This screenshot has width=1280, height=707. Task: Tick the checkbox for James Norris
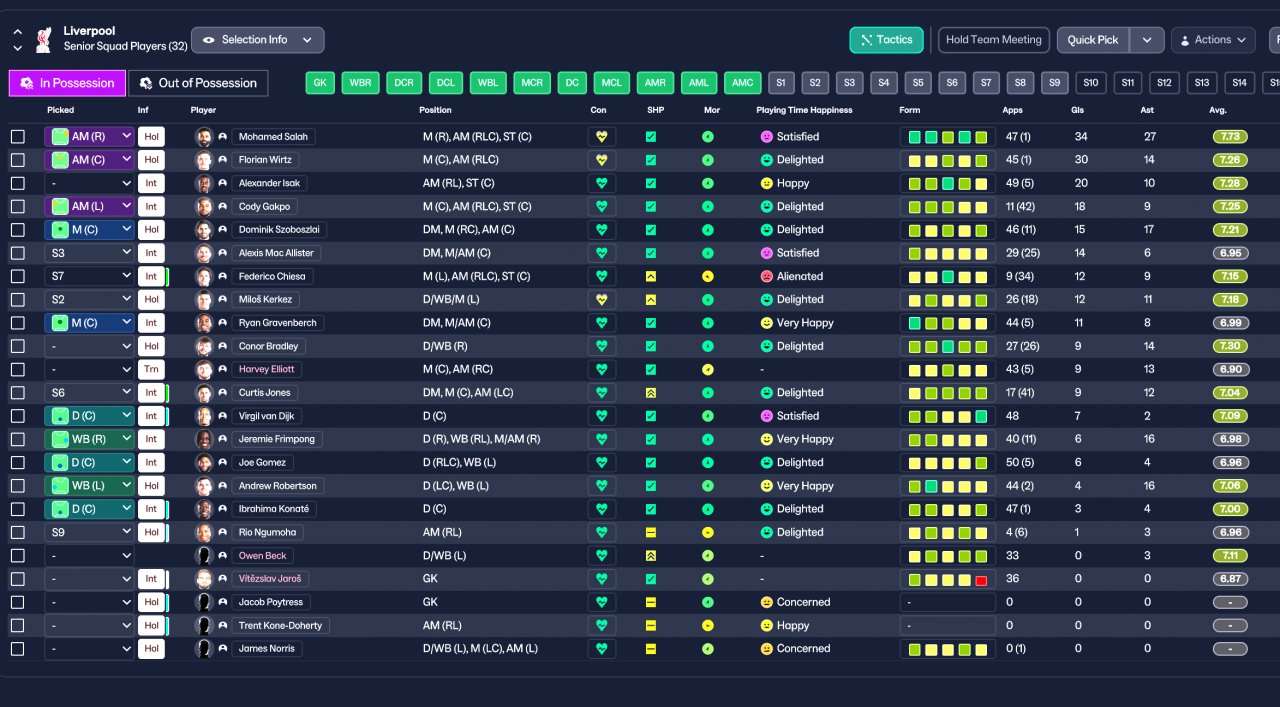click(x=18, y=648)
